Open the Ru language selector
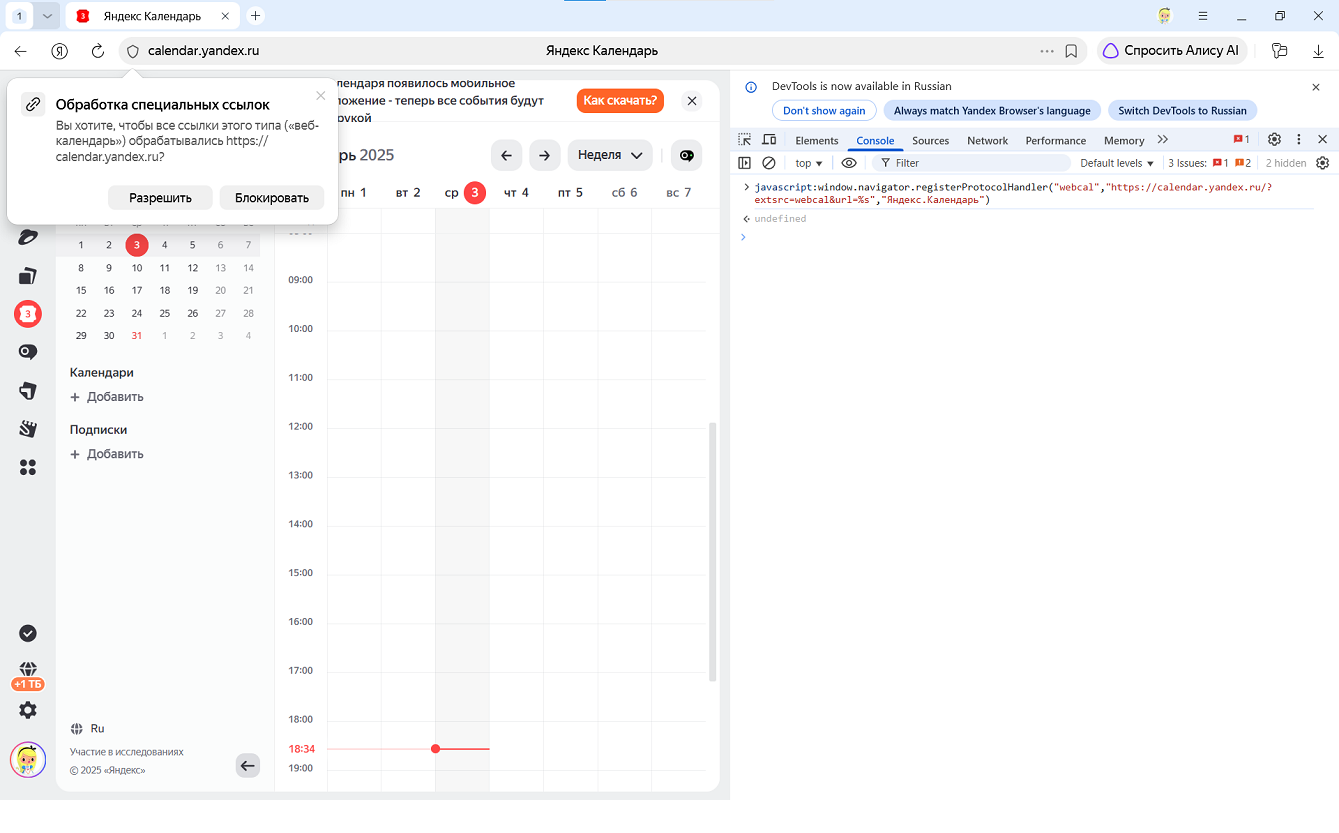This screenshot has height=833, width=1339. point(88,729)
